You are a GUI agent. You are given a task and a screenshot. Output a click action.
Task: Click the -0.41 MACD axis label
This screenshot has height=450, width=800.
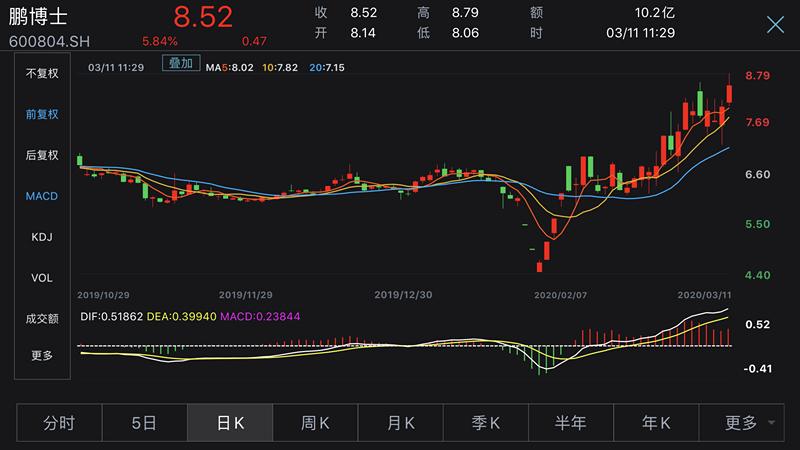coord(758,369)
